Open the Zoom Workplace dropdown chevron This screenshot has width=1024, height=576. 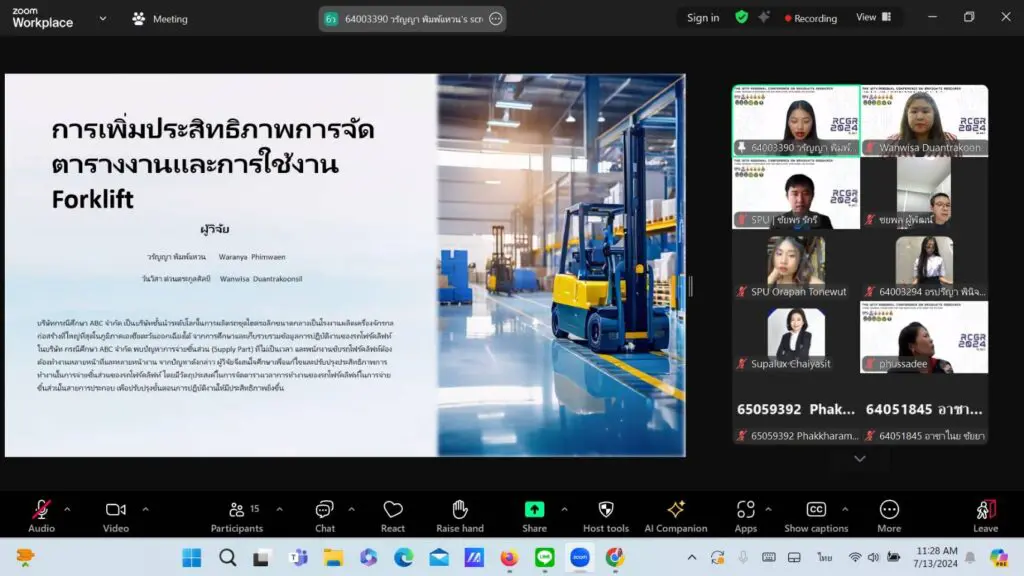pyautogui.click(x=103, y=19)
